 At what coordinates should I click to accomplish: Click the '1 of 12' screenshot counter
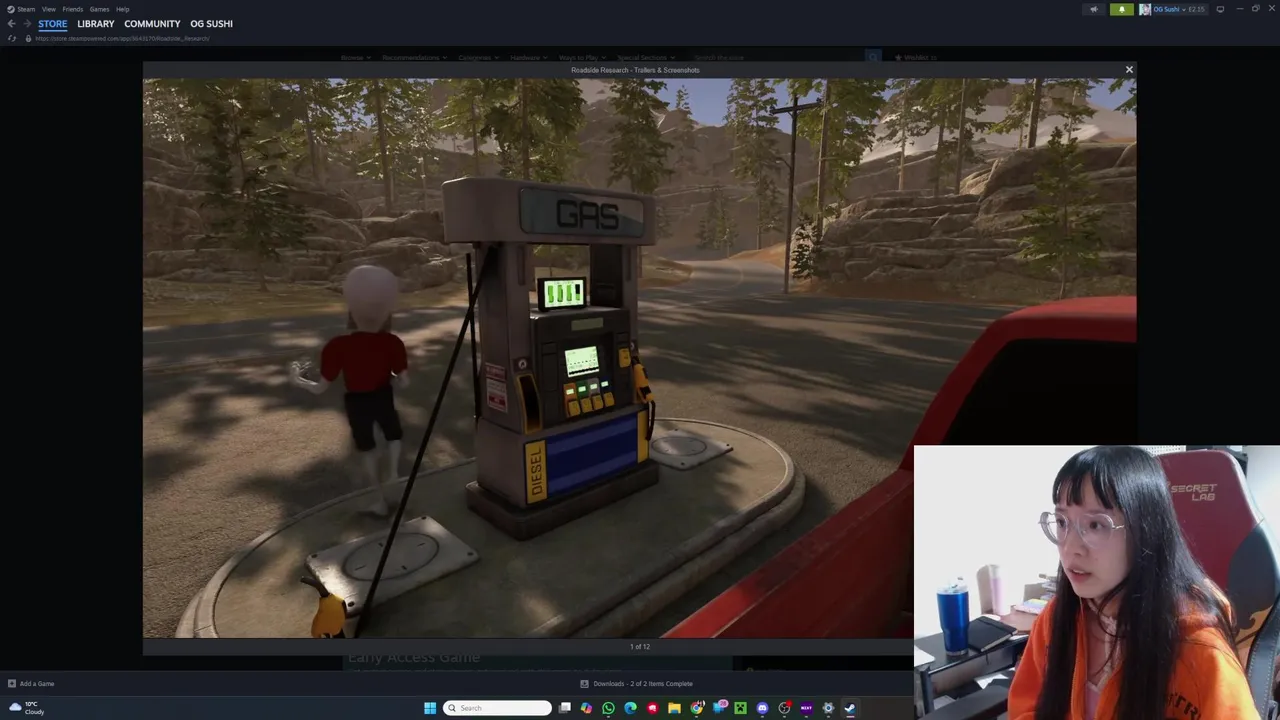pyautogui.click(x=640, y=647)
